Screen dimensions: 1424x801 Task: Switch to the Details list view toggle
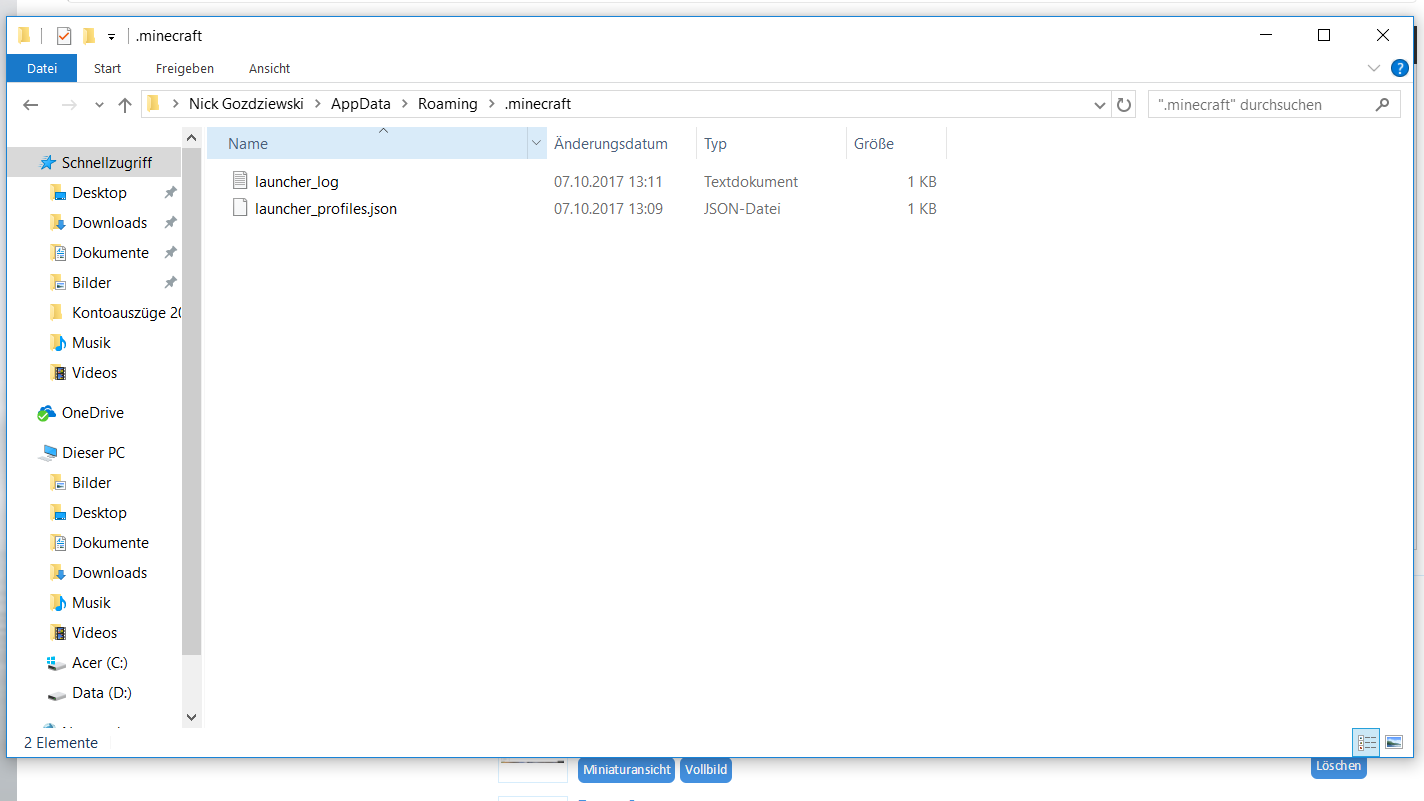point(1366,742)
